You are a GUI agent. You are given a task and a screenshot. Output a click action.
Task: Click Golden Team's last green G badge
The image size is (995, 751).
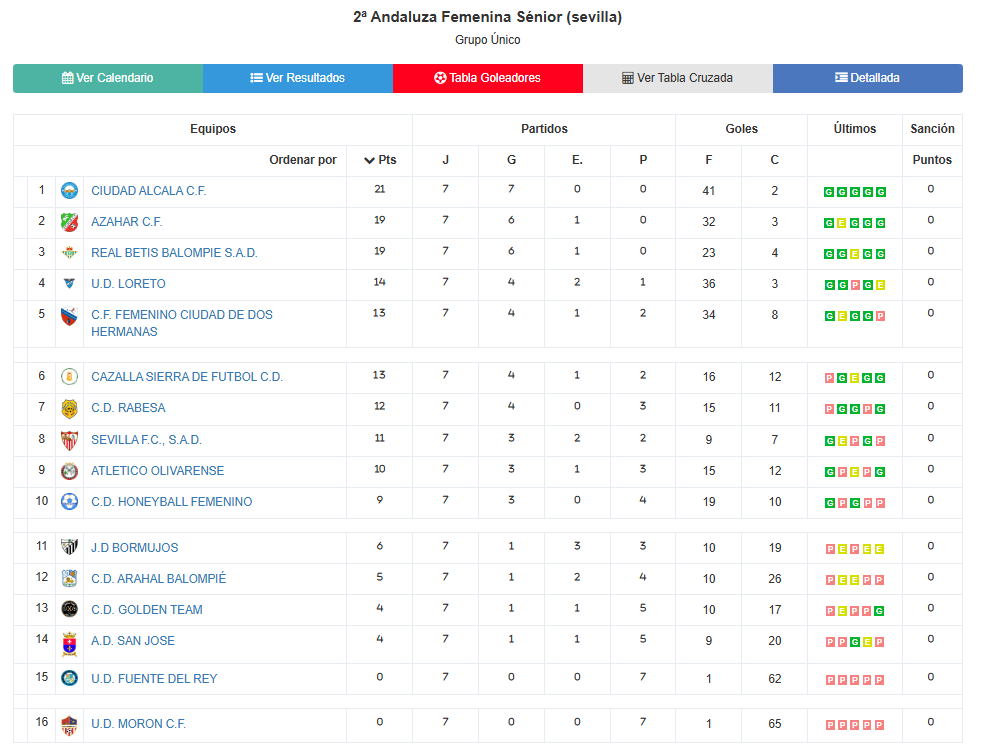[880, 611]
